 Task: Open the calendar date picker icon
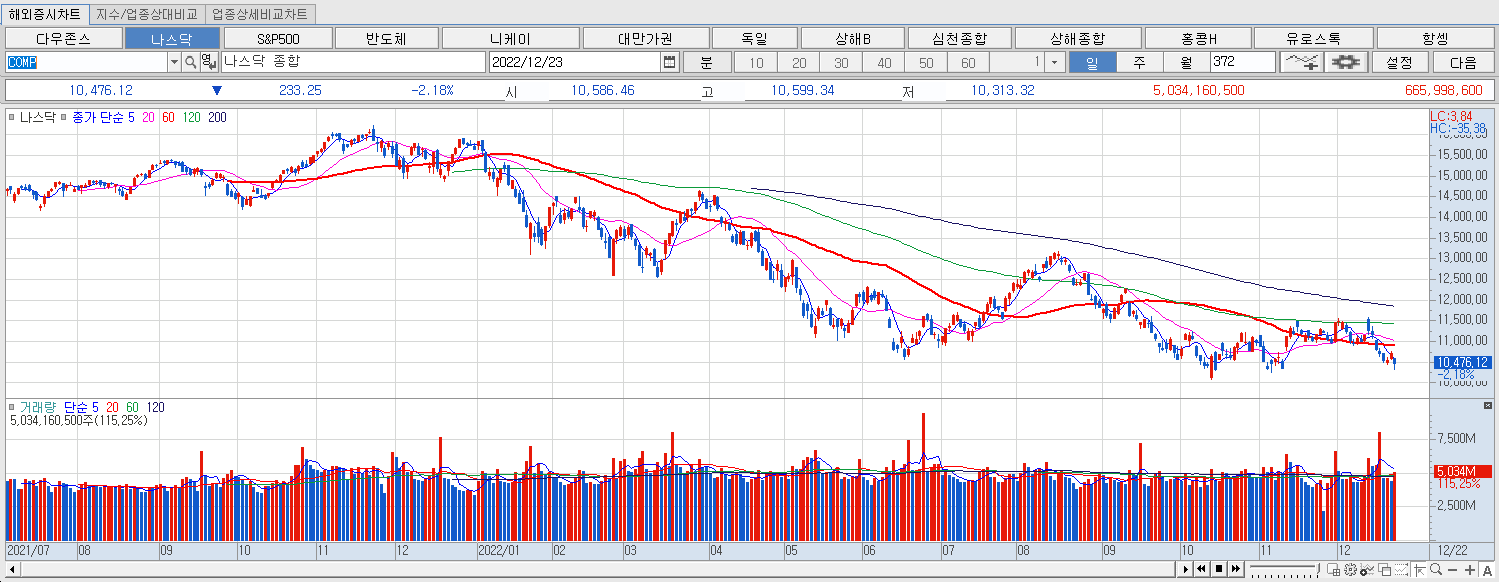point(669,62)
